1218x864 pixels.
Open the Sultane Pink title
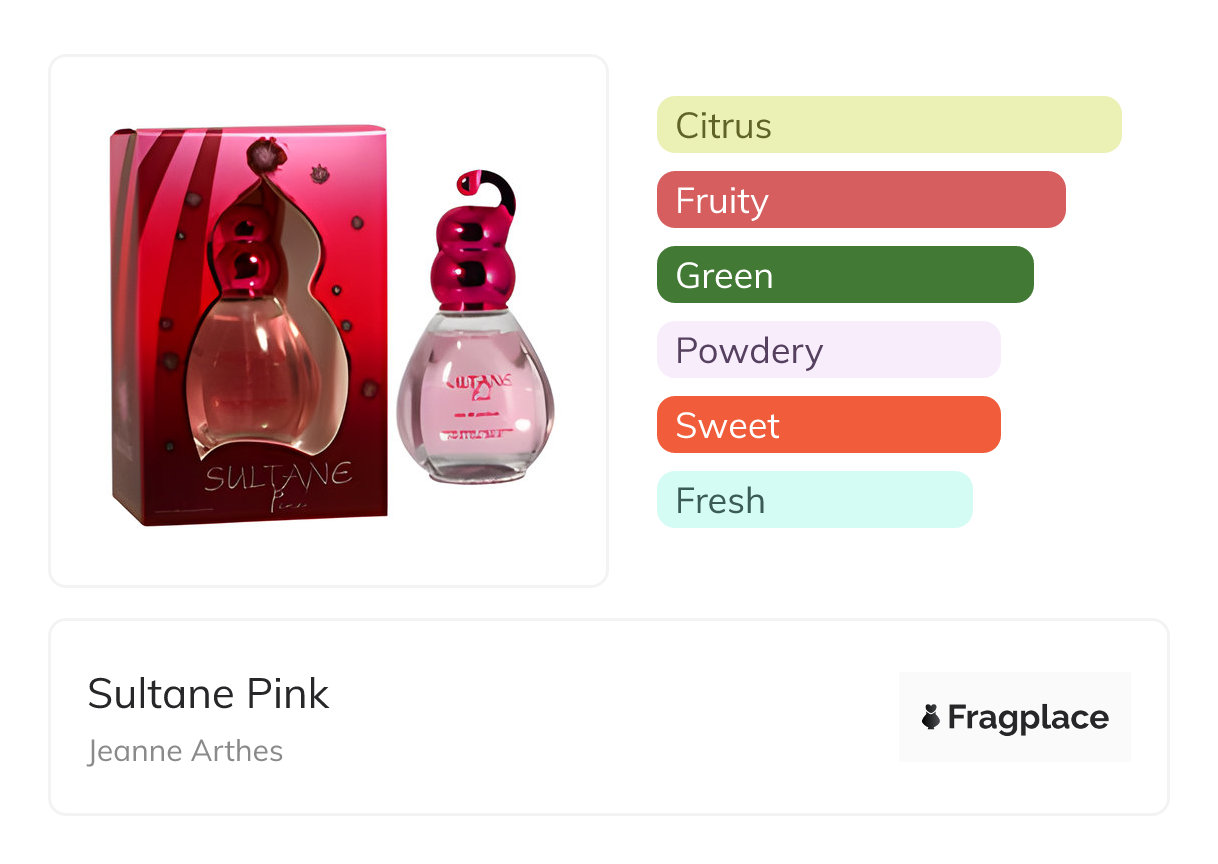[x=208, y=693]
